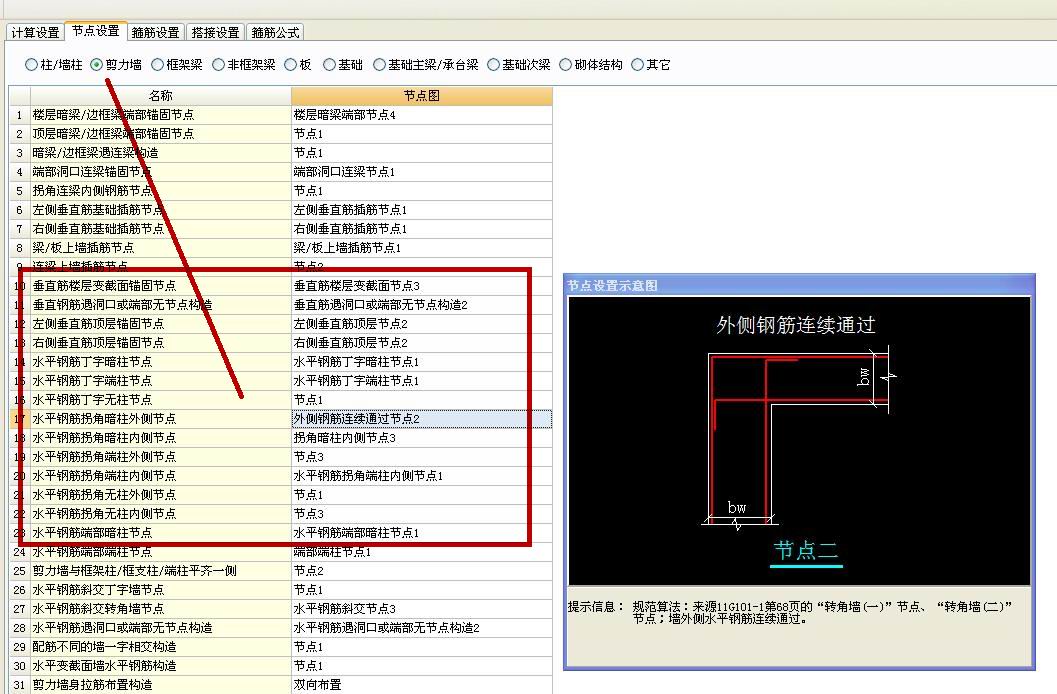Click the 外侧钢筋连续通过节点2 value cell
Viewport: 1057px width, 694px height.
tap(421, 419)
